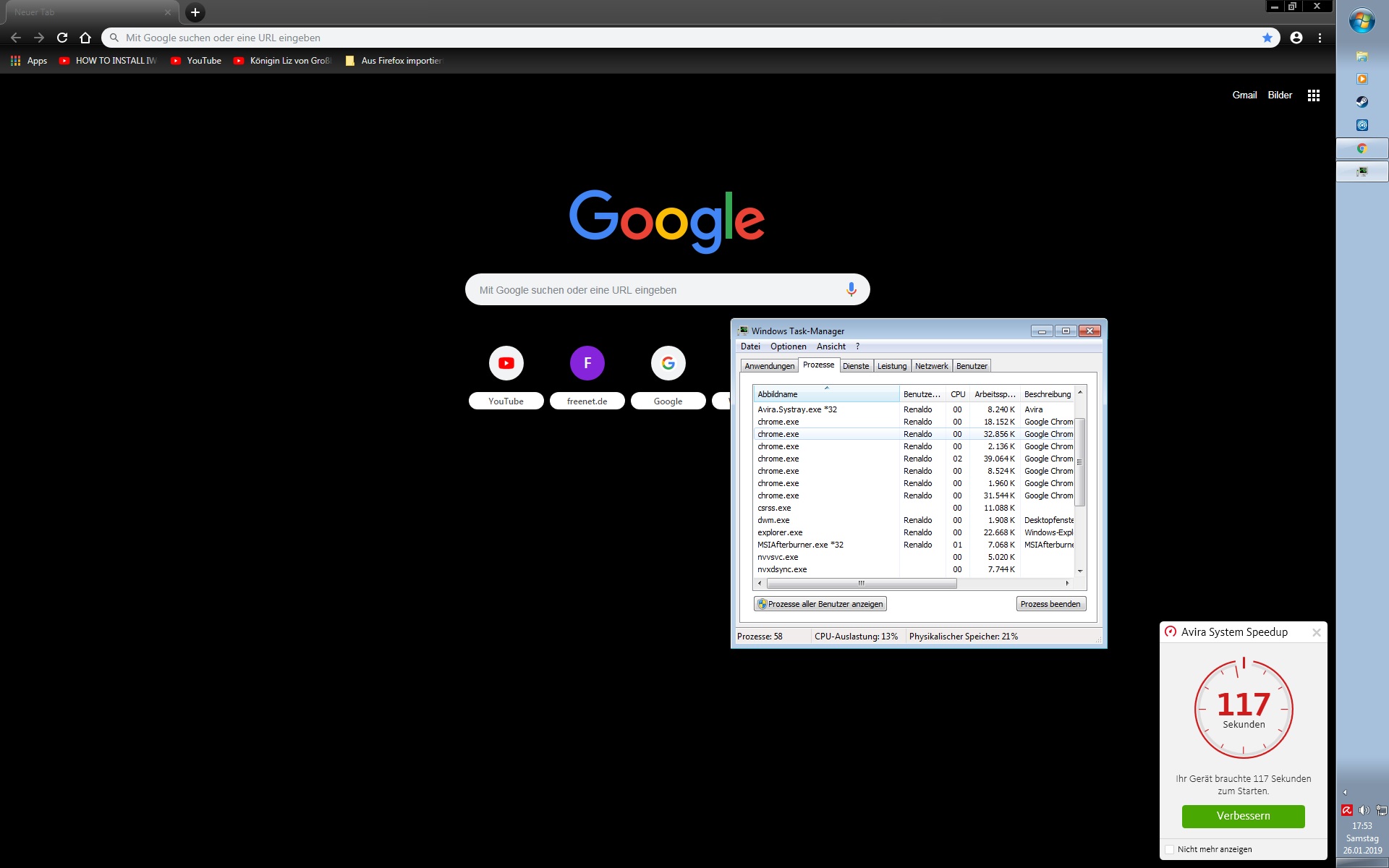The width and height of the screenshot is (1389, 868).
Task: Tick the 'Nicht mehr anzeigen' checkbox
Action: pyautogui.click(x=1169, y=849)
